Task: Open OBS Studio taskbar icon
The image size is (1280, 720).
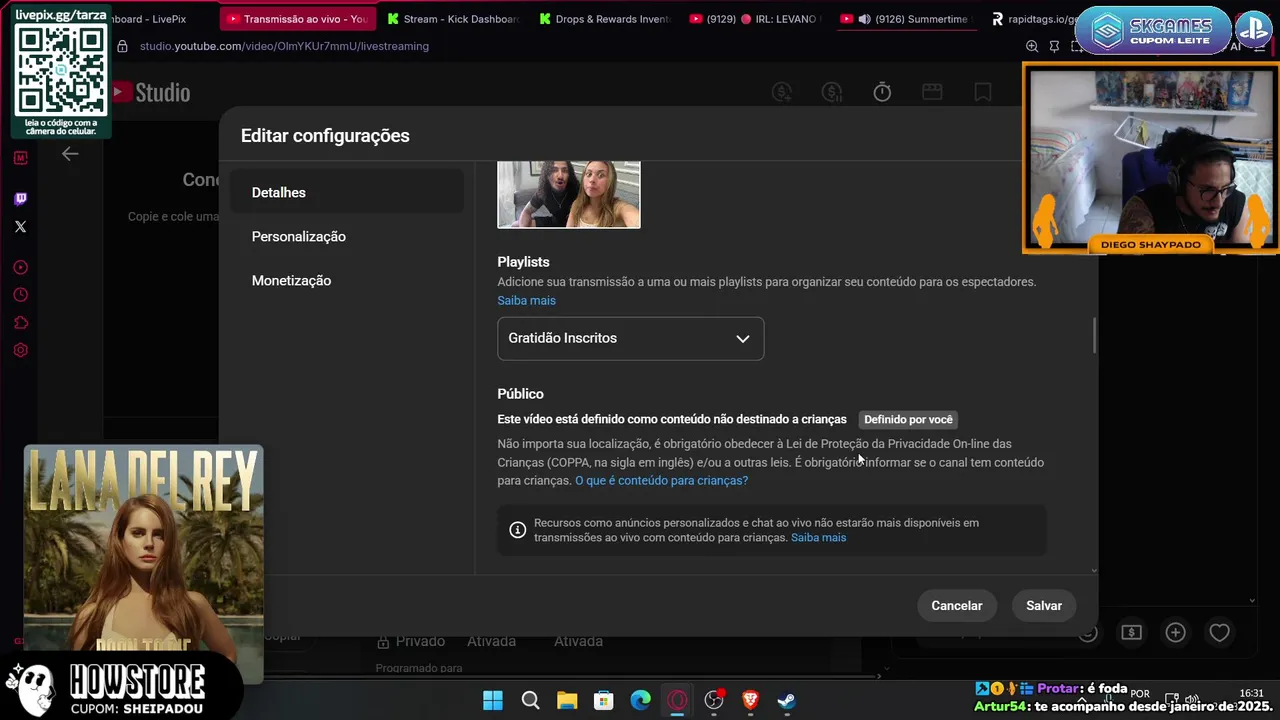Action: point(714,700)
